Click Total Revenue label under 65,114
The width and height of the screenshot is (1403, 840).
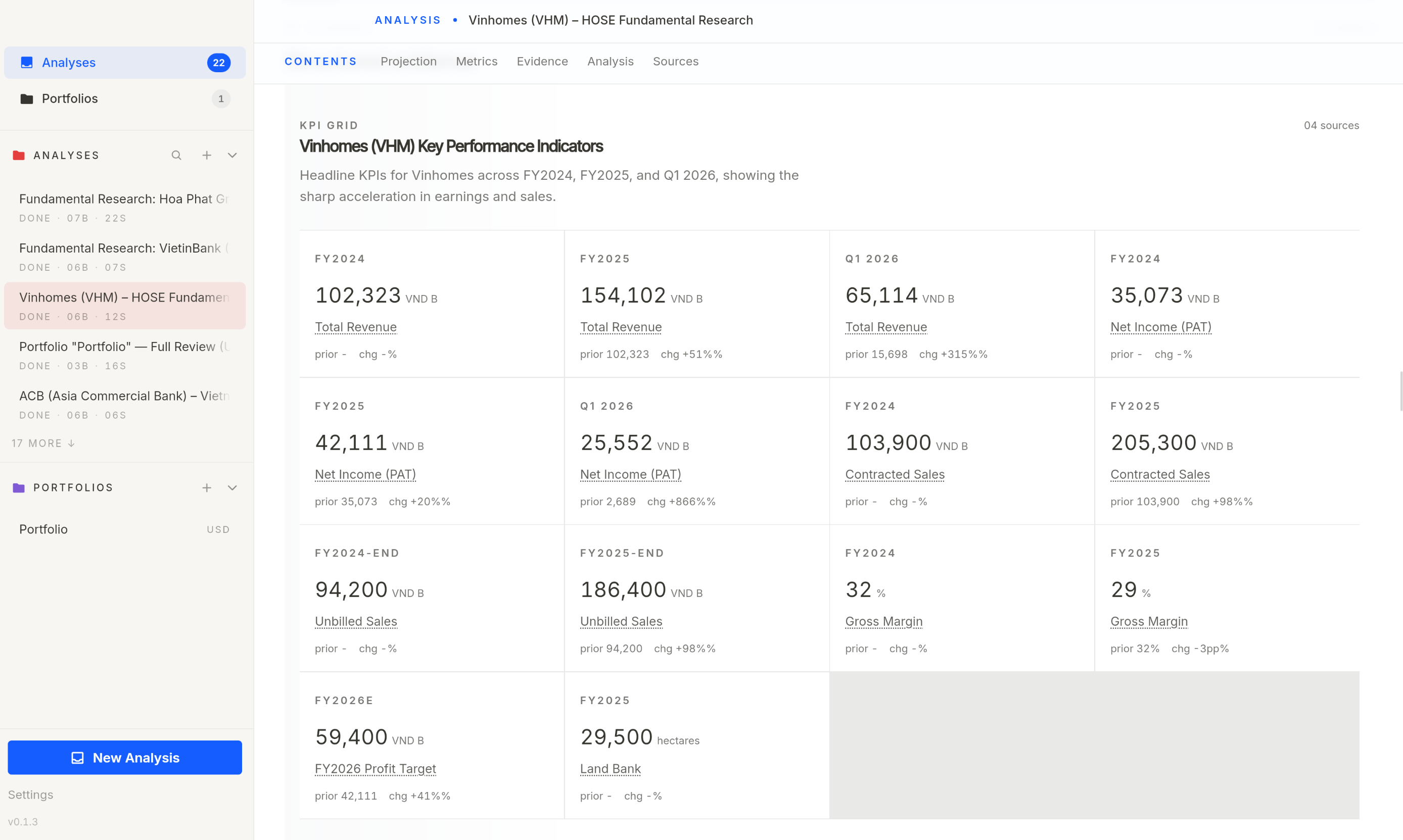pyautogui.click(x=885, y=327)
